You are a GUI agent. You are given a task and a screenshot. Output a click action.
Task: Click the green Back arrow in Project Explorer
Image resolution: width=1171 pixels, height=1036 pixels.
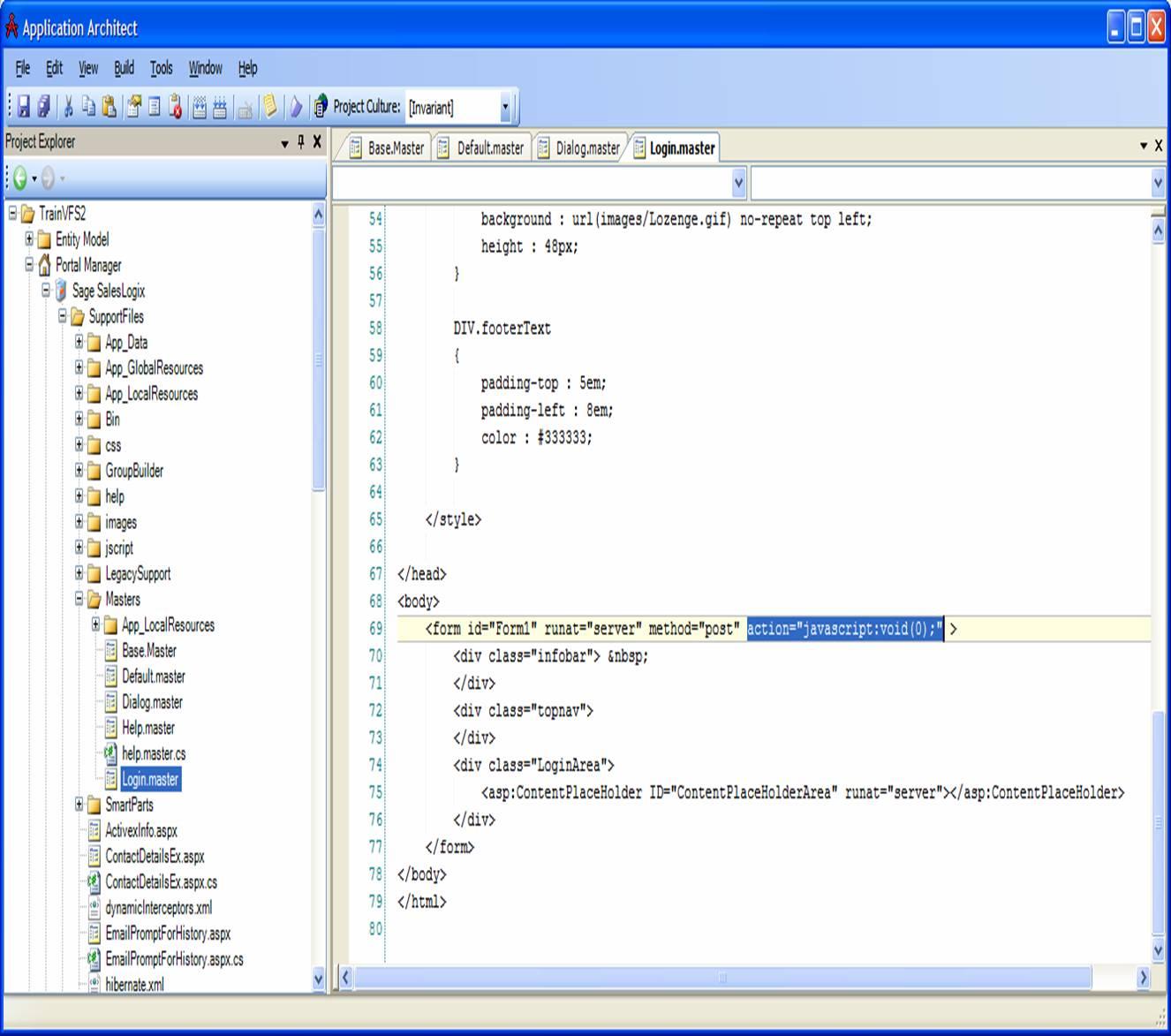[x=19, y=179]
